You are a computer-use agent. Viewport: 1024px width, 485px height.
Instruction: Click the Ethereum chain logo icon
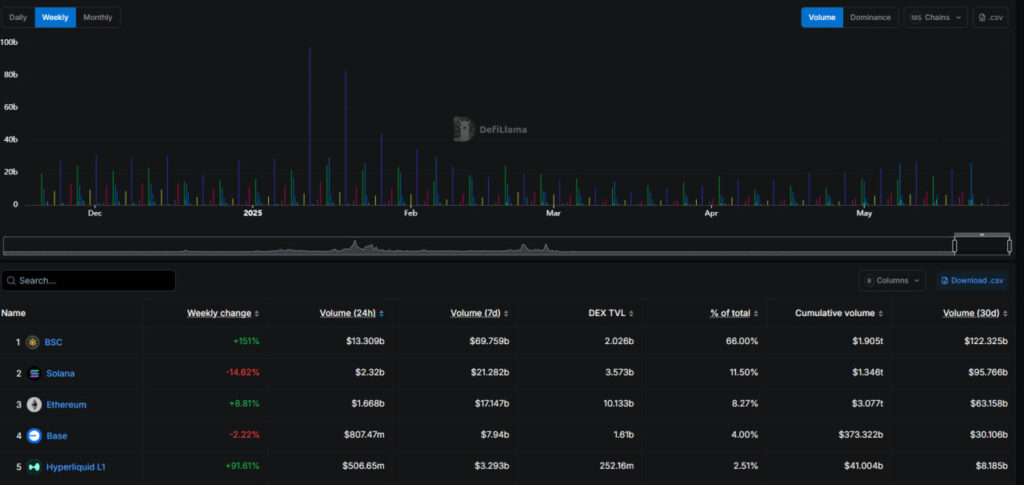point(34,405)
